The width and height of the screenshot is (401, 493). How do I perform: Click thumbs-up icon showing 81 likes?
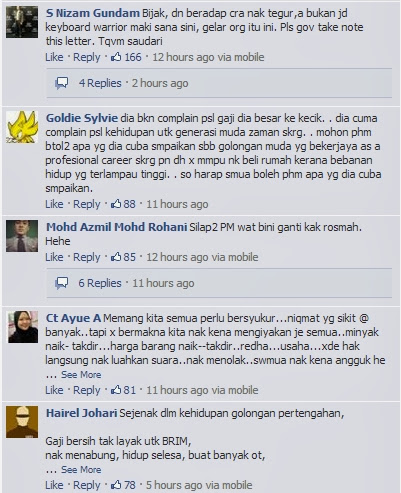pos(116,390)
